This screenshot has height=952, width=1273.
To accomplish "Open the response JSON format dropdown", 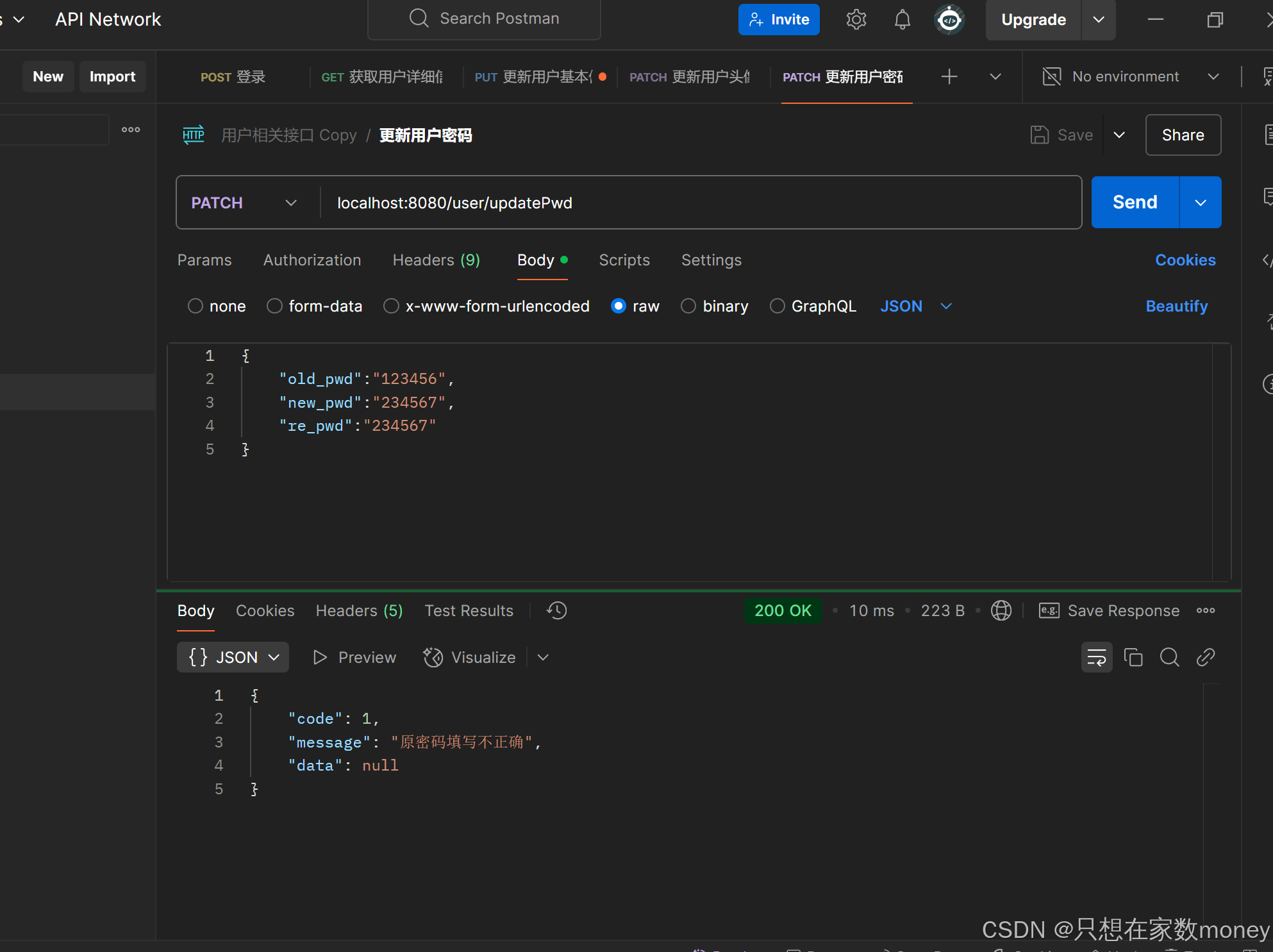I will 233,657.
